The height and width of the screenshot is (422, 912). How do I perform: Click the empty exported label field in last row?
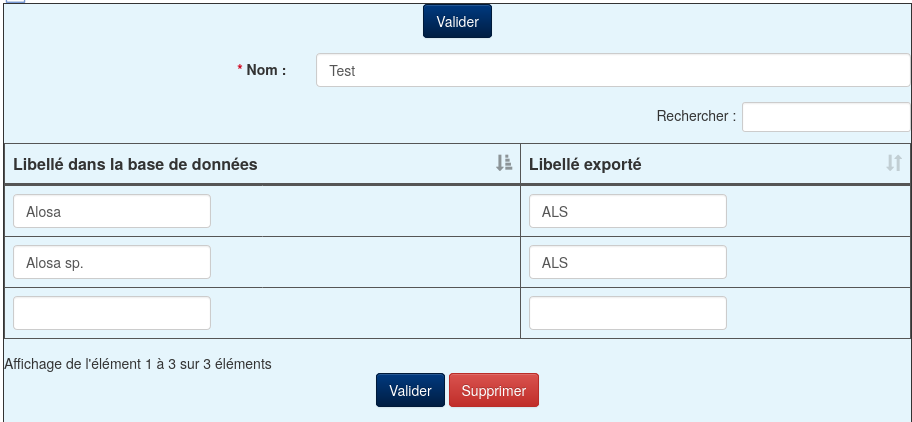pos(628,313)
